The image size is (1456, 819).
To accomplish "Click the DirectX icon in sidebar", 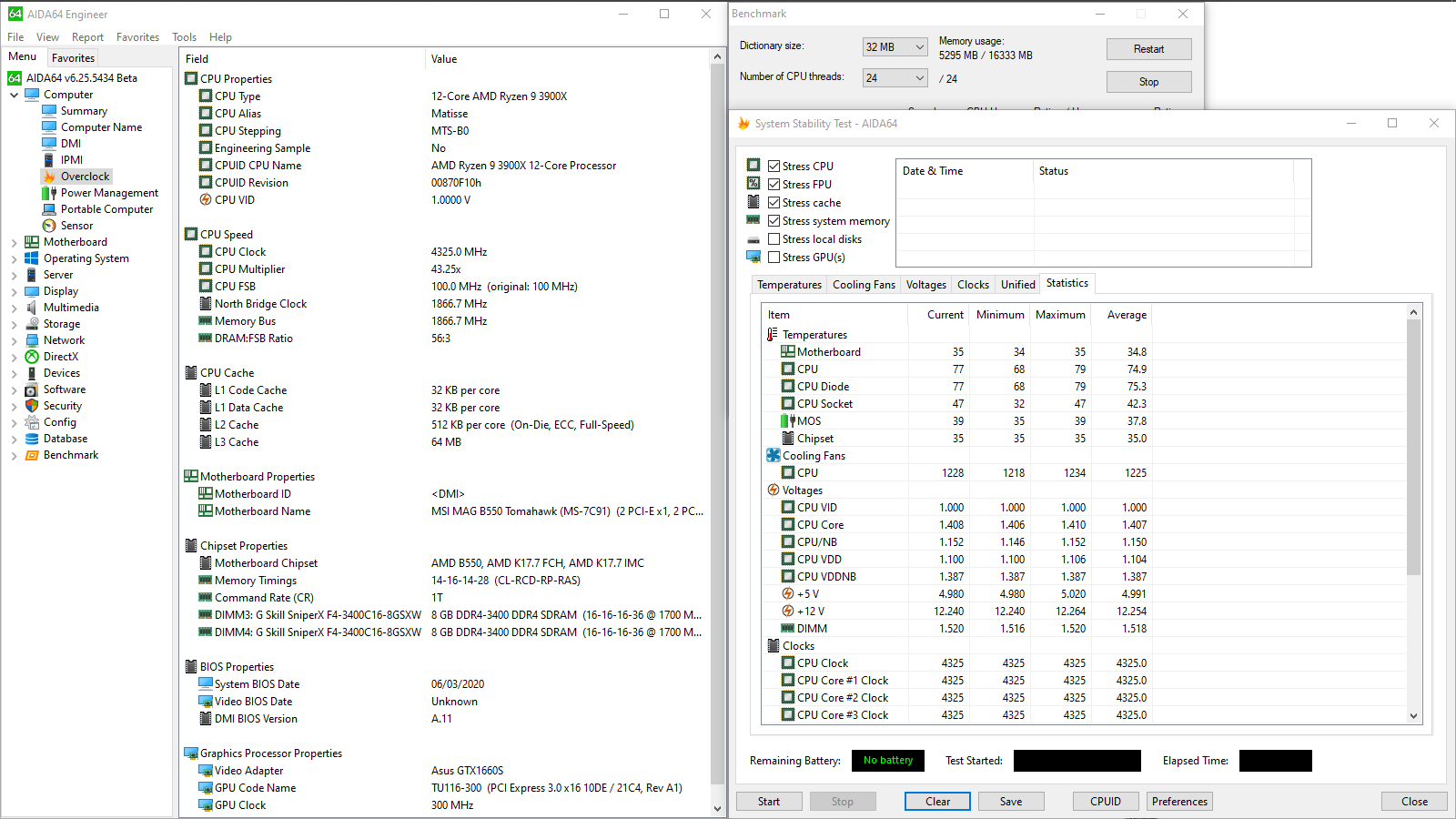I will 32,357.
